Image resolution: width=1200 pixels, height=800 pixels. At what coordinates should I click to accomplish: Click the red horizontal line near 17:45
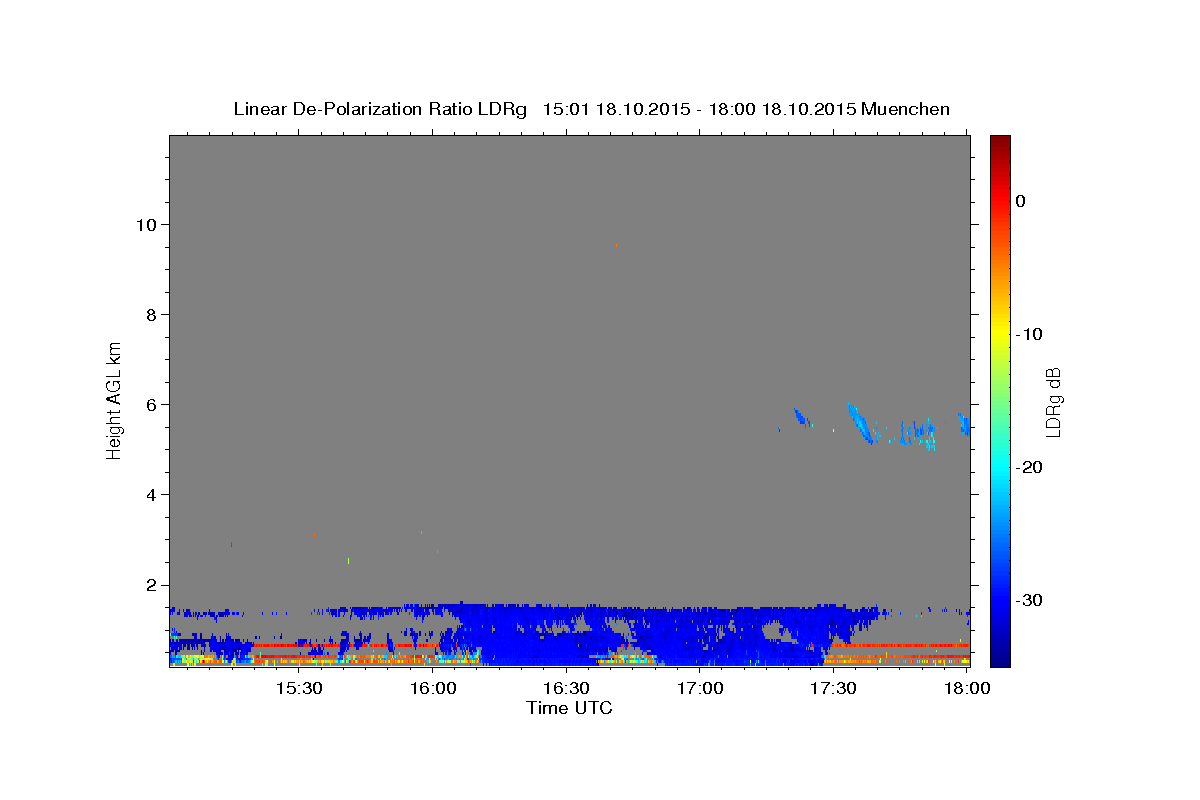coord(900,645)
